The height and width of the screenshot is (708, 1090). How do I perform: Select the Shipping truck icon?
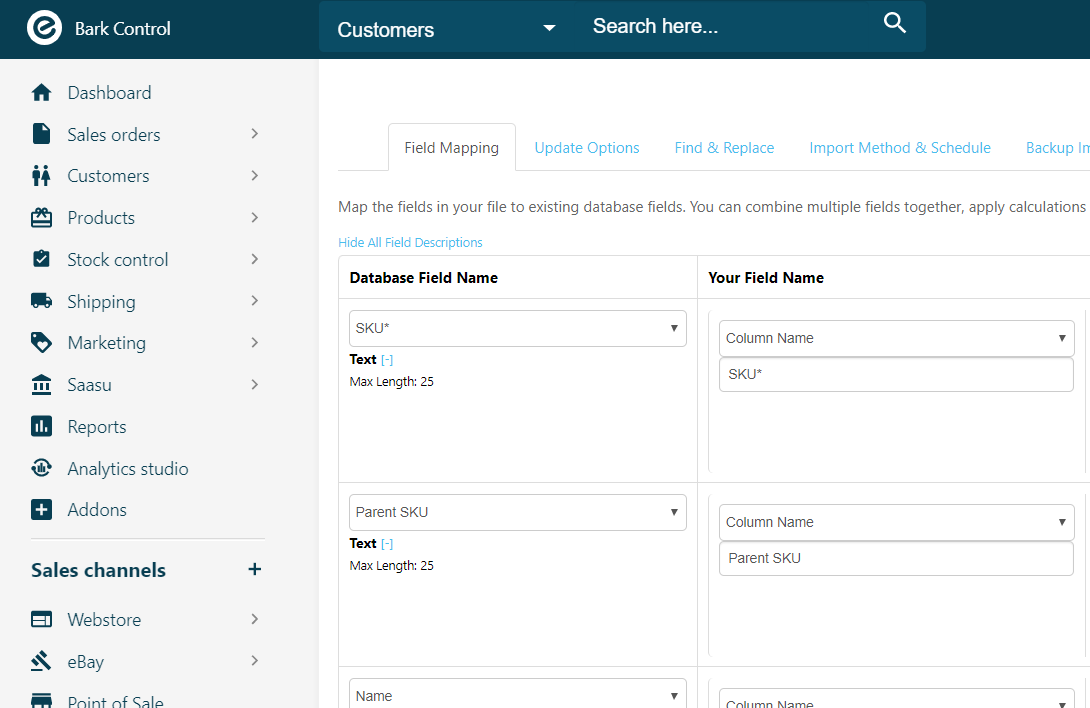pyautogui.click(x=42, y=300)
